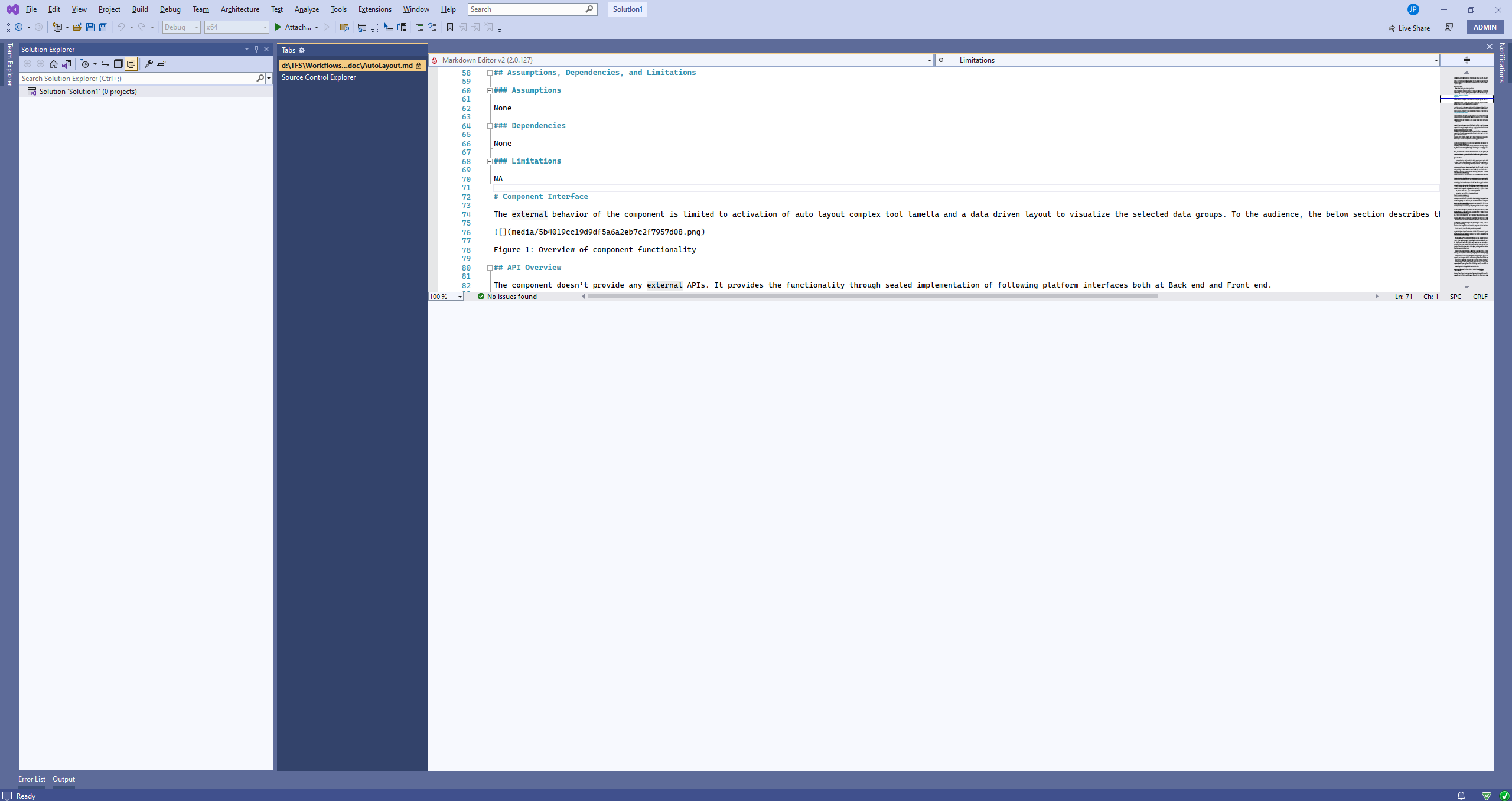Click the Live Share button
1512x801 pixels.
pos(1409,28)
